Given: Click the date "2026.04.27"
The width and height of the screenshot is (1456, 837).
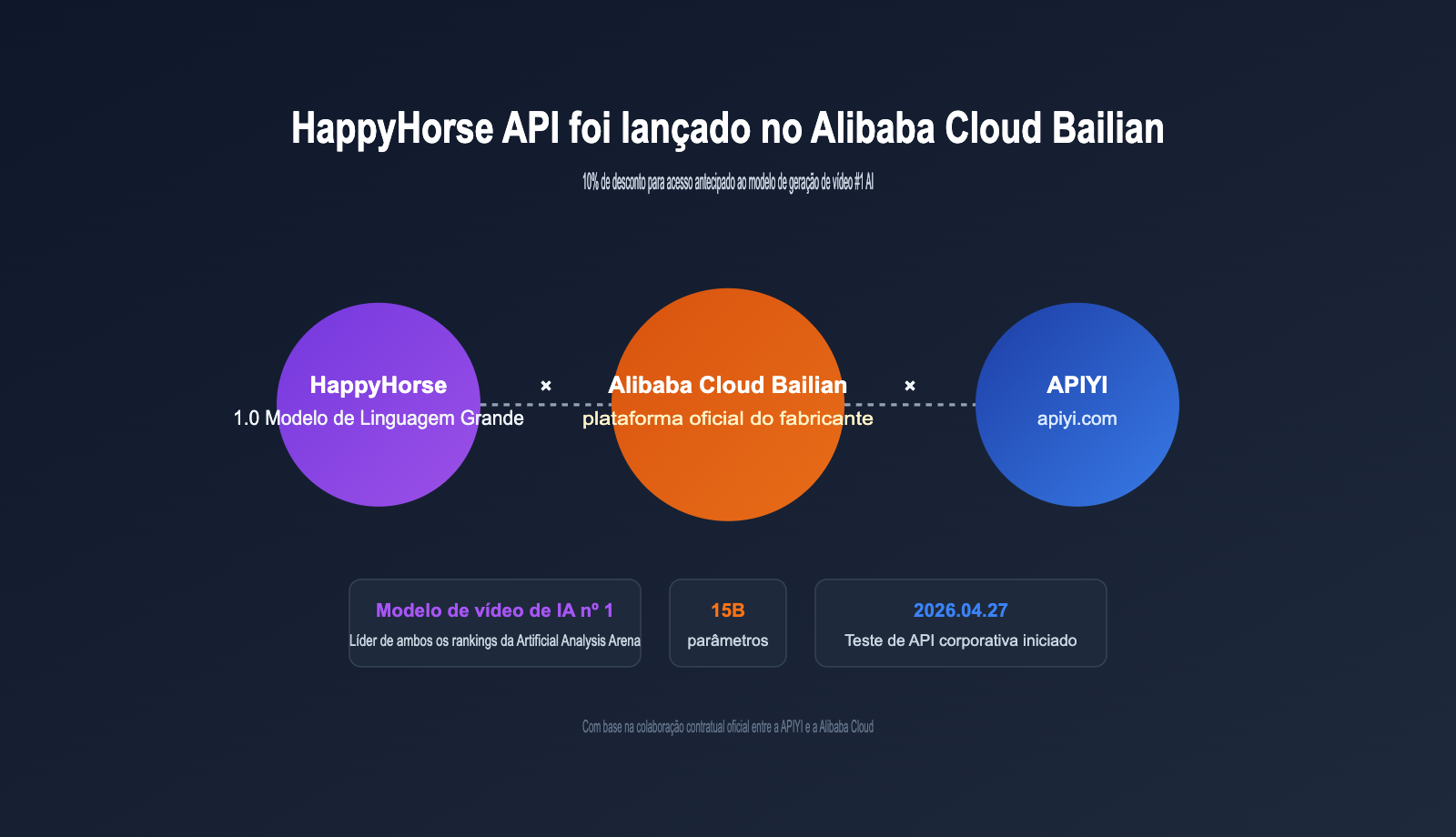Looking at the screenshot, I should (961, 610).
